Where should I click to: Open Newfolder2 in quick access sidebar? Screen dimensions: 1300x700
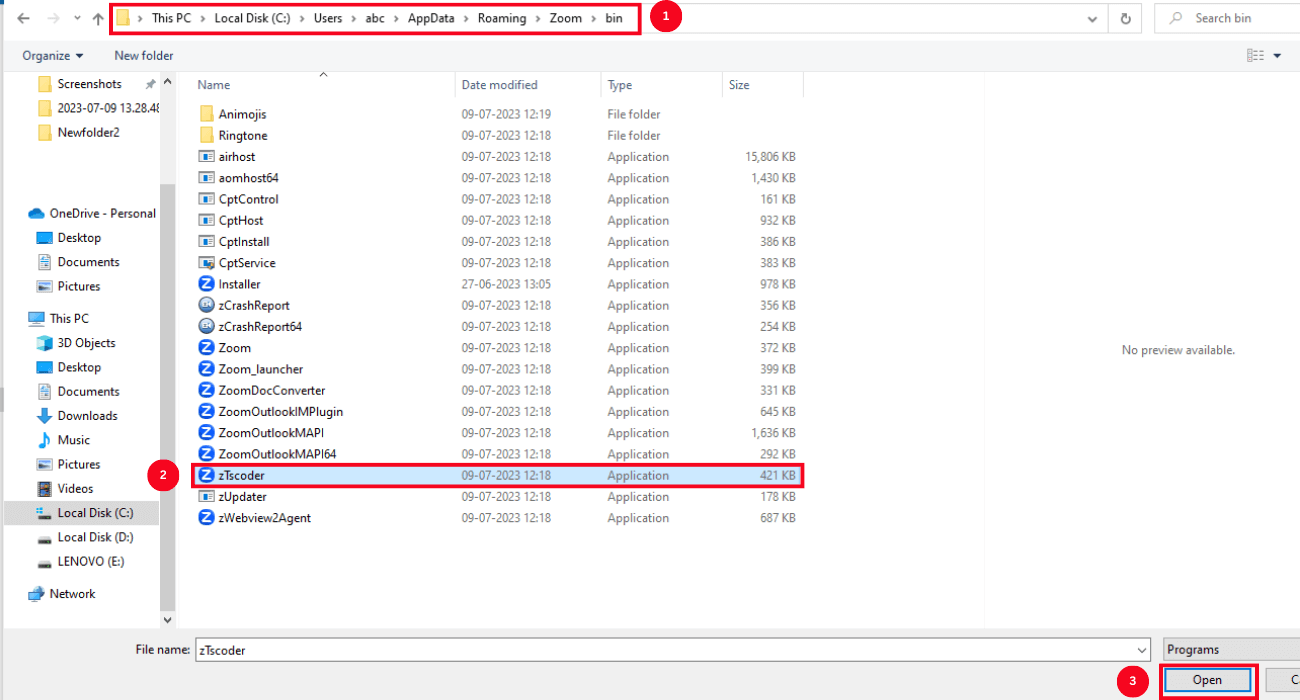pos(89,132)
